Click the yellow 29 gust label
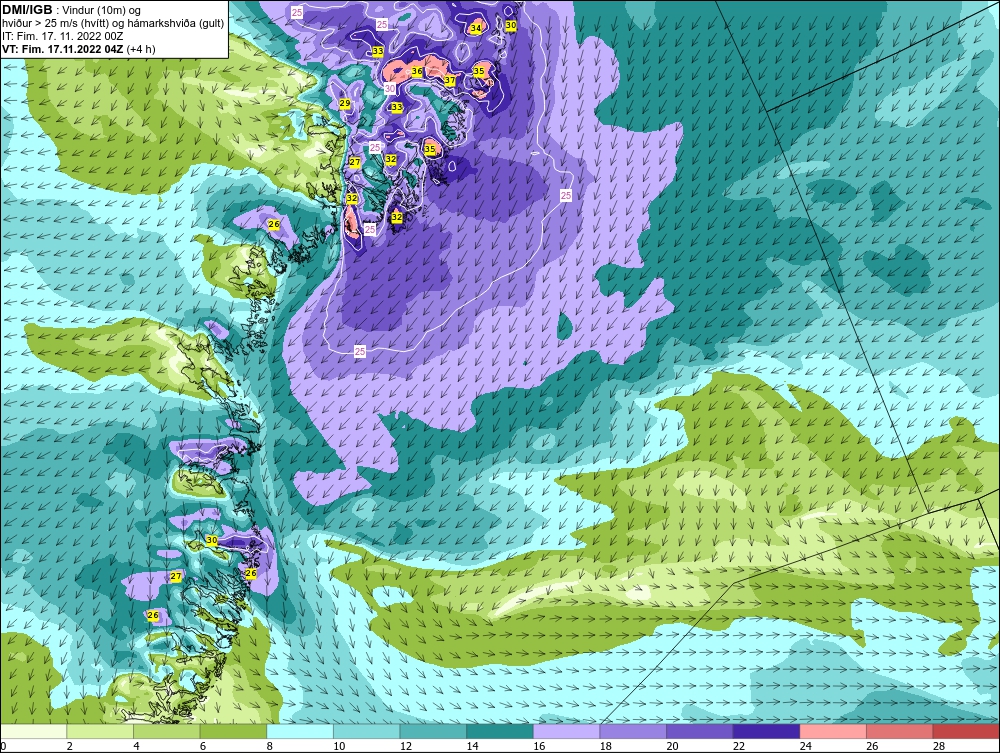The image size is (1000, 753). (x=344, y=103)
